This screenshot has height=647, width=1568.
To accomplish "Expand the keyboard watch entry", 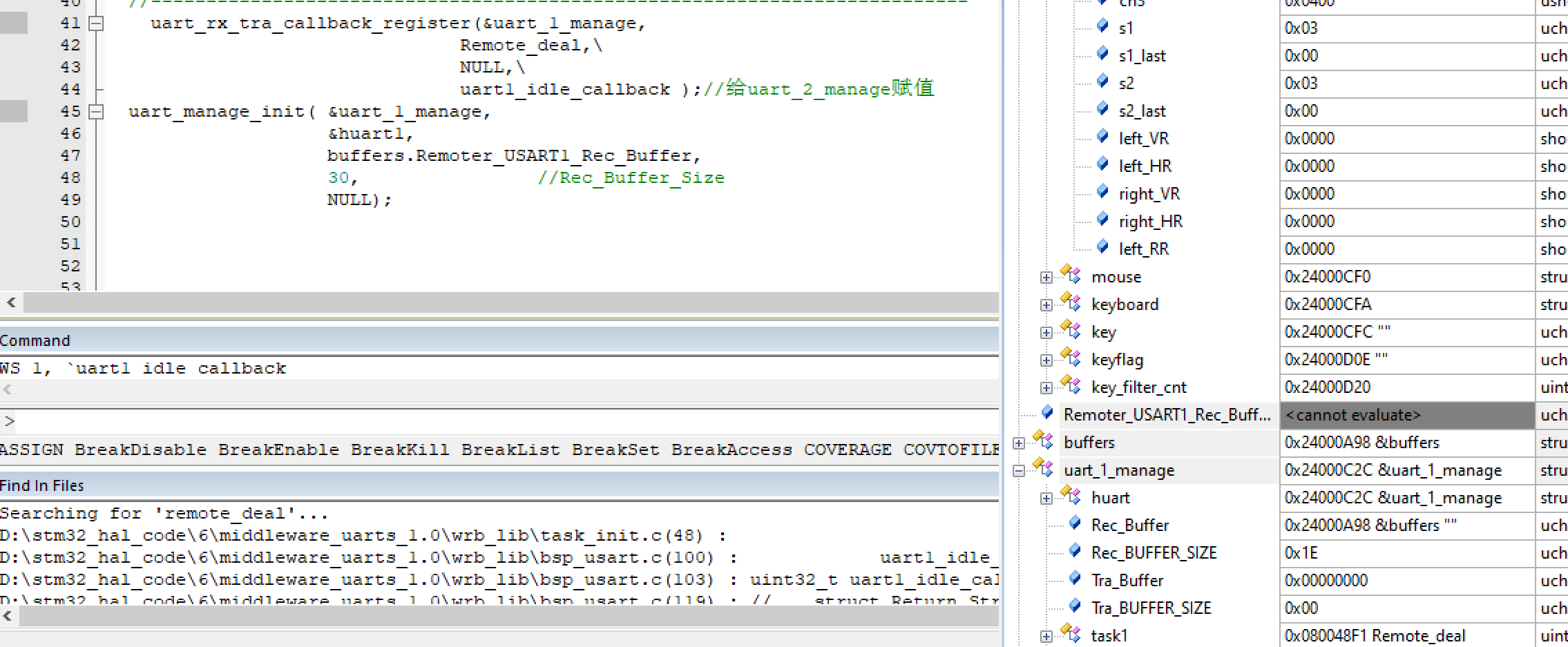I will point(1046,304).
